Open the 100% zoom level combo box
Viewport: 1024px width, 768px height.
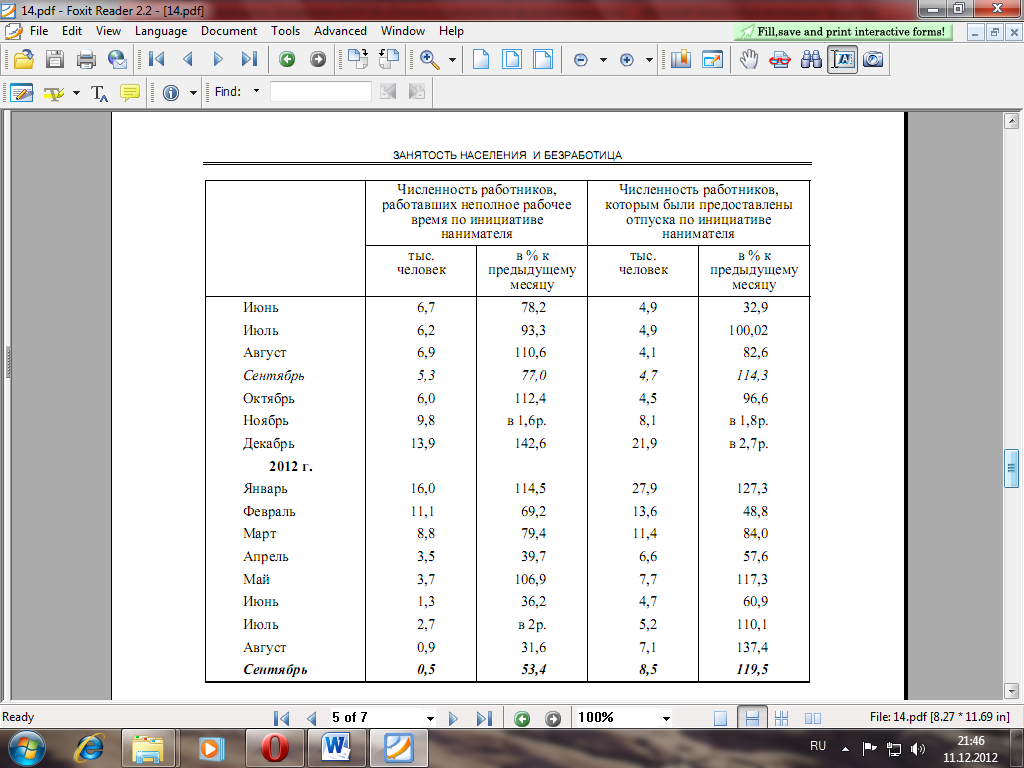(x=624, y=718)
